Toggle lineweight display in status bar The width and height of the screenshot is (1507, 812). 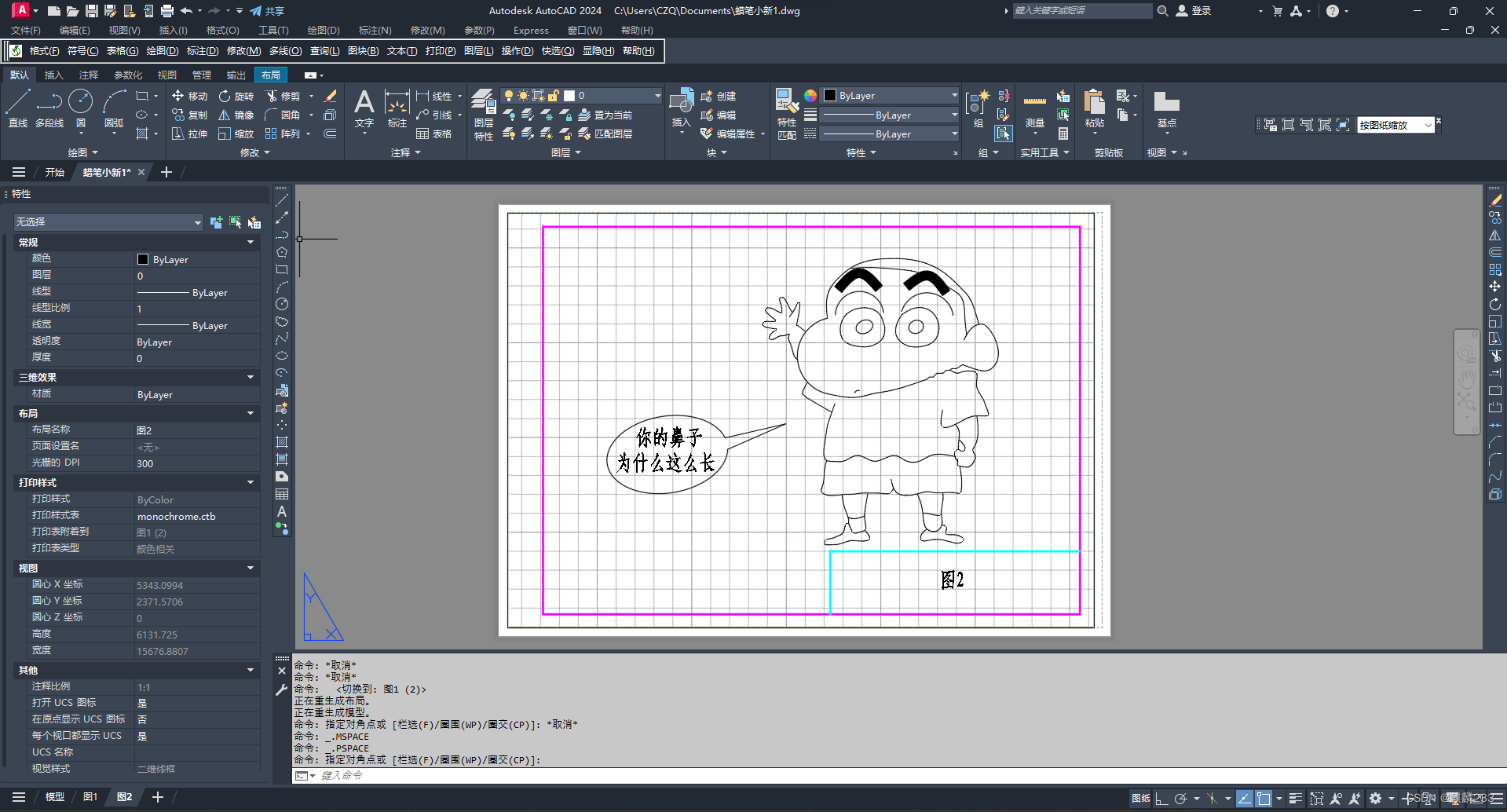click(x=1296, y=799)
